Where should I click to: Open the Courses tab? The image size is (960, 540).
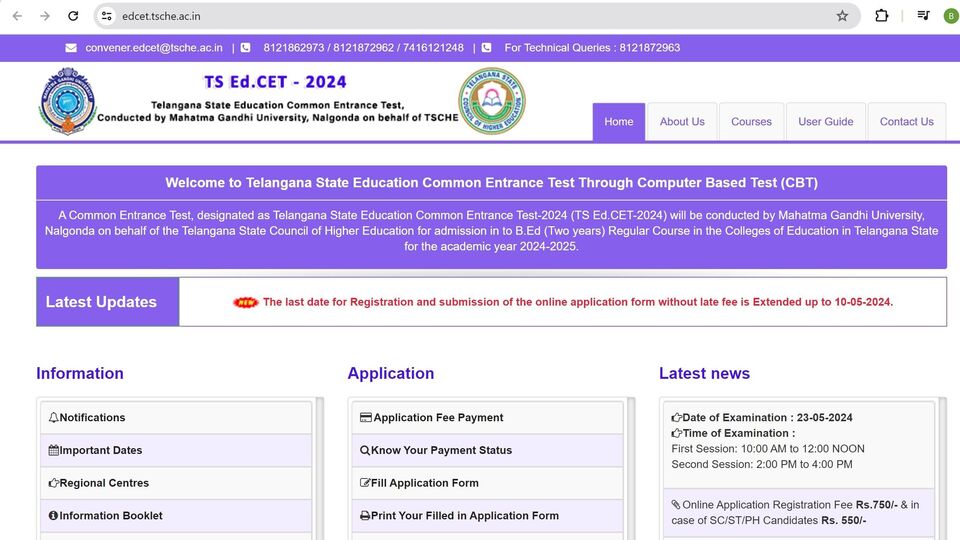(x=751, y=122)
